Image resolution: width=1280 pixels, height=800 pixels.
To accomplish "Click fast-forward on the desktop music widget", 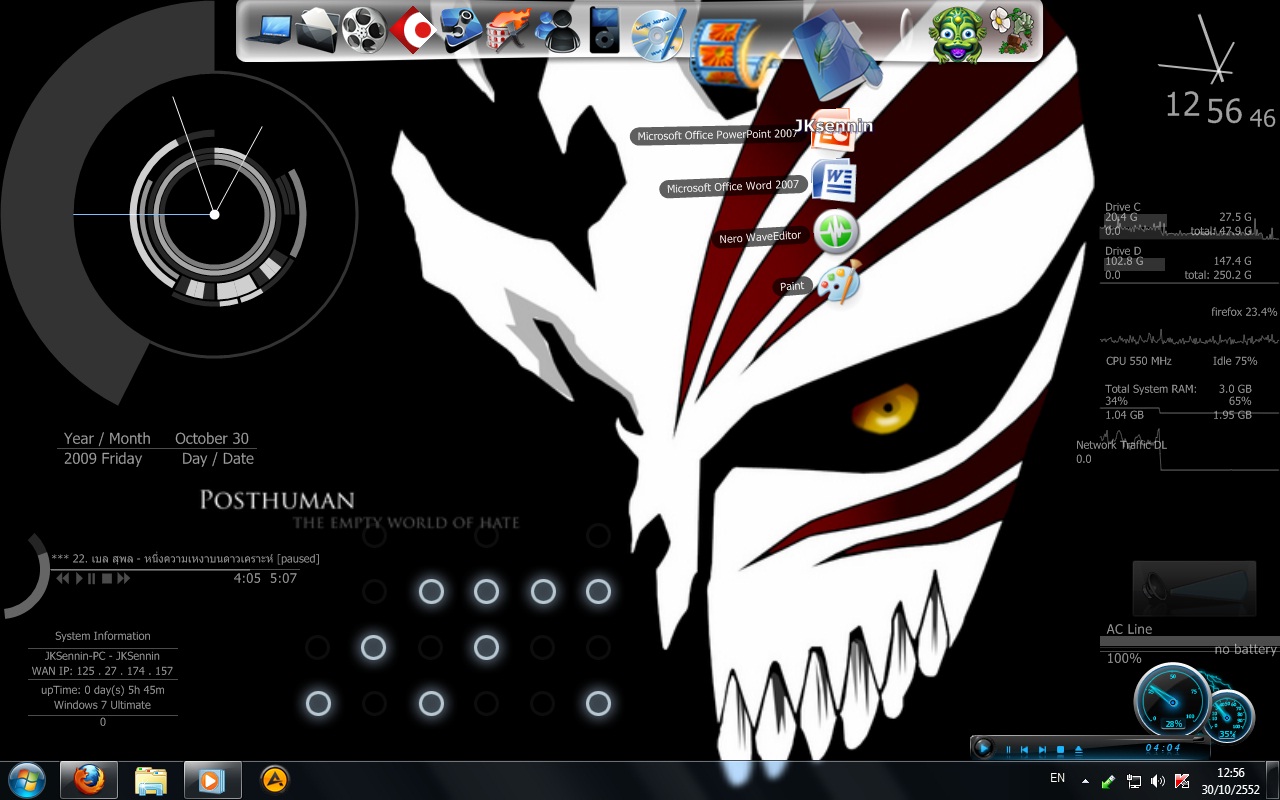I will pos(123,578).
